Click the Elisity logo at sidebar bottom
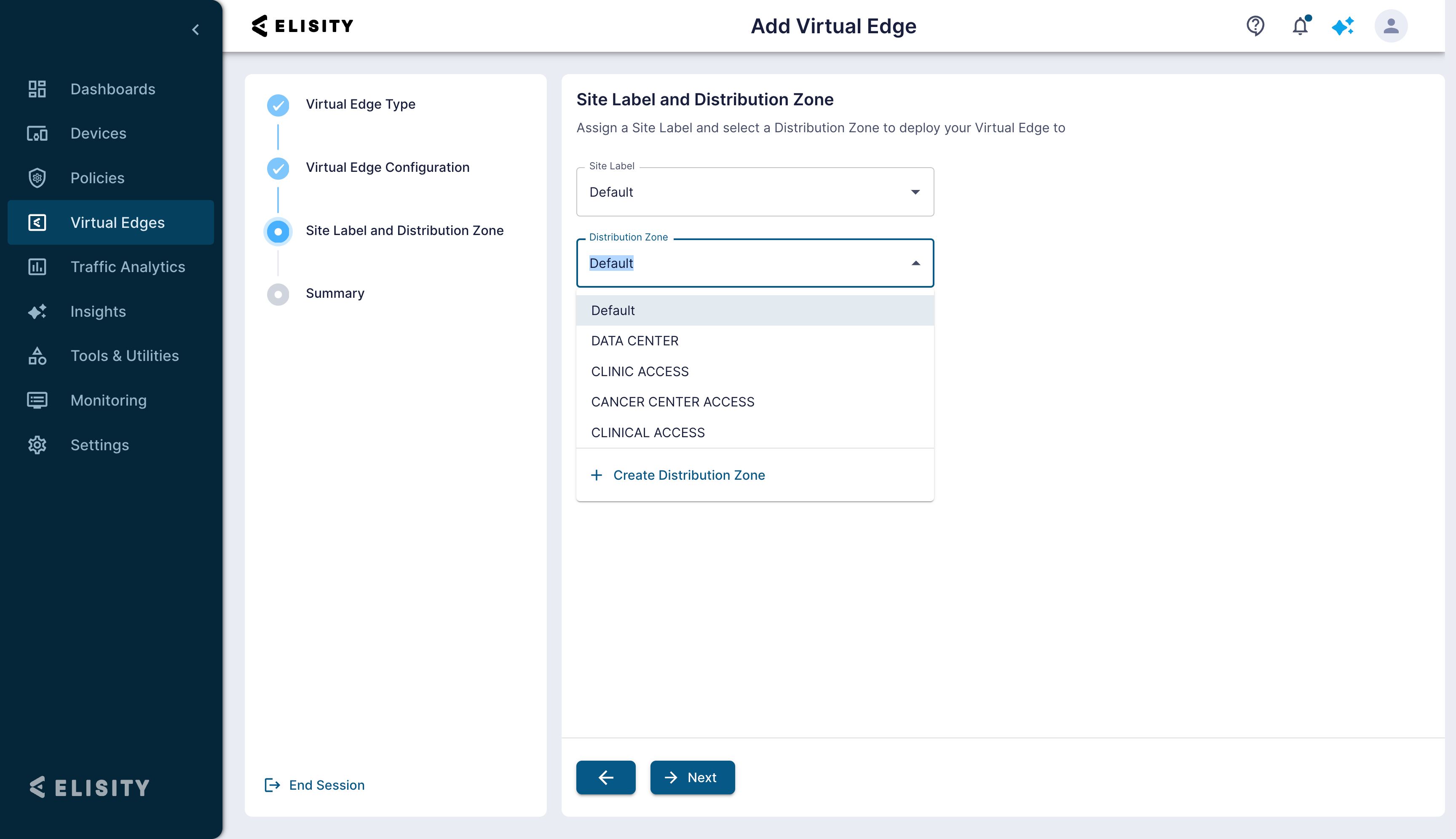This screenshot has width=1456, height=839. coord(90,787)
